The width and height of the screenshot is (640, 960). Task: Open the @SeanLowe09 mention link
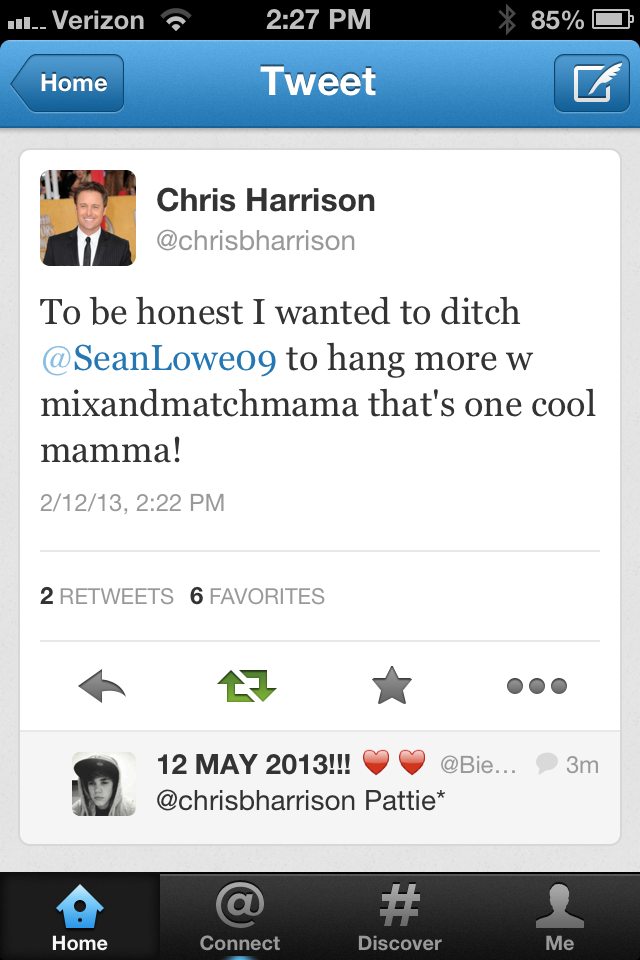tap(159, 358)
